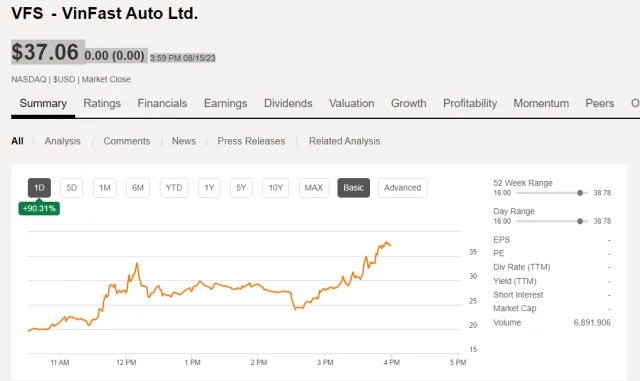Open the Financials tab
The image size is (640, 381).
162,103
